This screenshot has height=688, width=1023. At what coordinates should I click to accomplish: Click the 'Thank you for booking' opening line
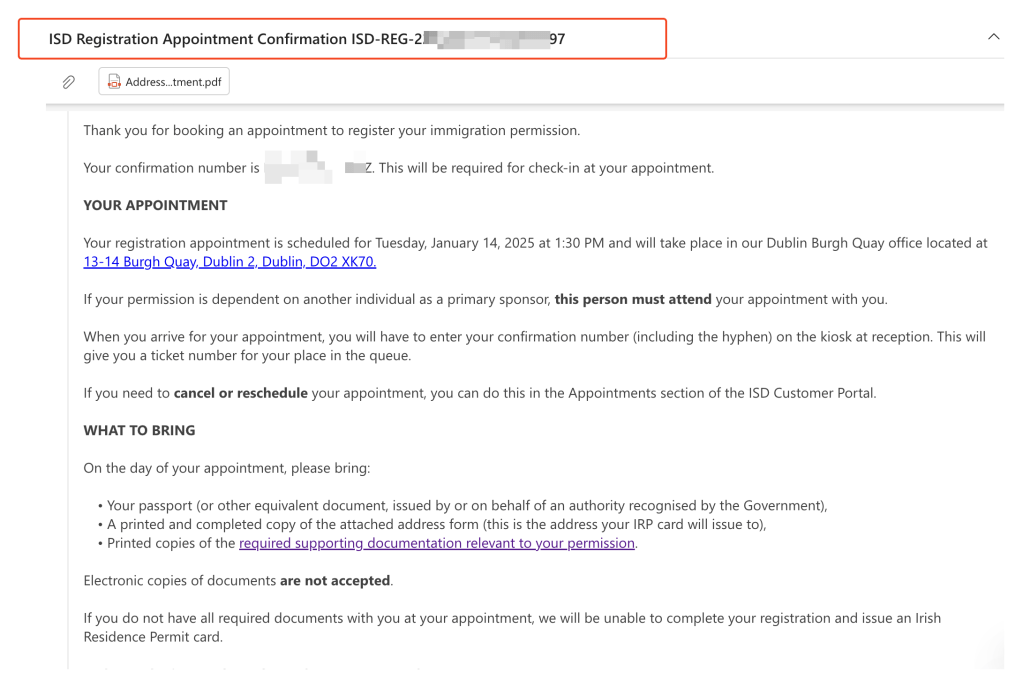pyautogui.click(x=331, y=130)
